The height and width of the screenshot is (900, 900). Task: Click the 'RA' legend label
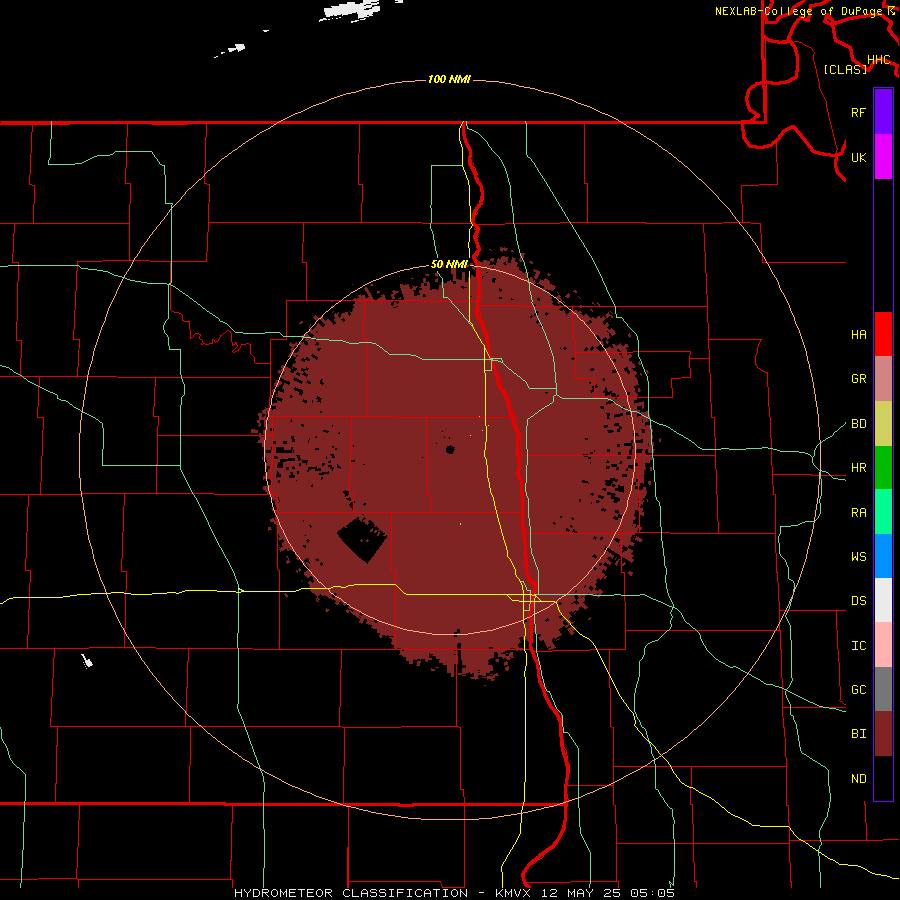click(858, 513)
